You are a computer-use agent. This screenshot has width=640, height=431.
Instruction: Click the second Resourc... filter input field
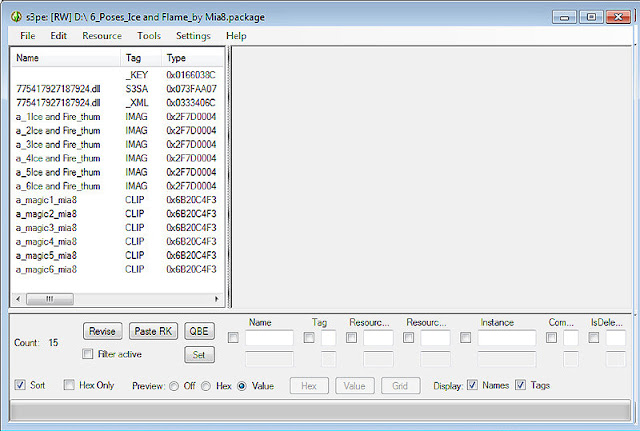pos(436,338)
